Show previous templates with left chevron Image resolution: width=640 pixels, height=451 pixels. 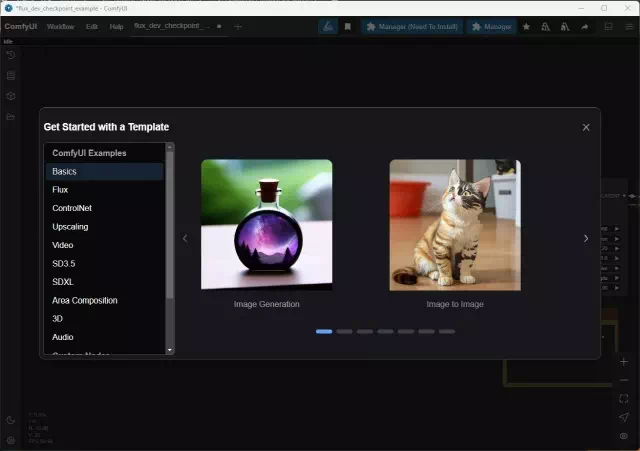tap(185, 238)
